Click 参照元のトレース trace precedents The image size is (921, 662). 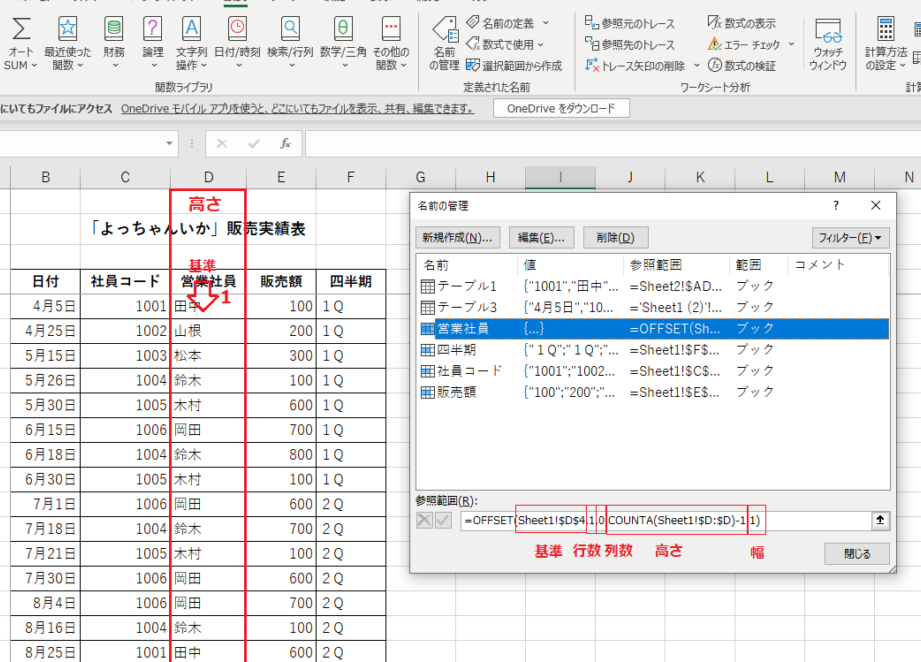click(630, 23)
